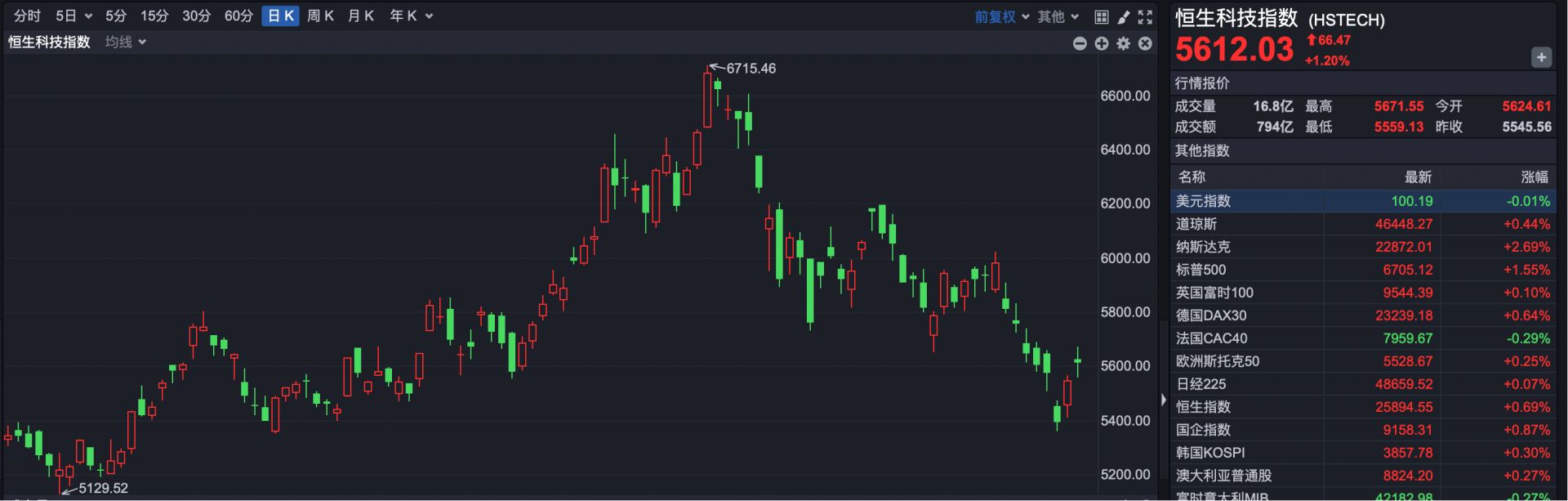Open the 其他 dropdown menu

tap(1058, 16)
